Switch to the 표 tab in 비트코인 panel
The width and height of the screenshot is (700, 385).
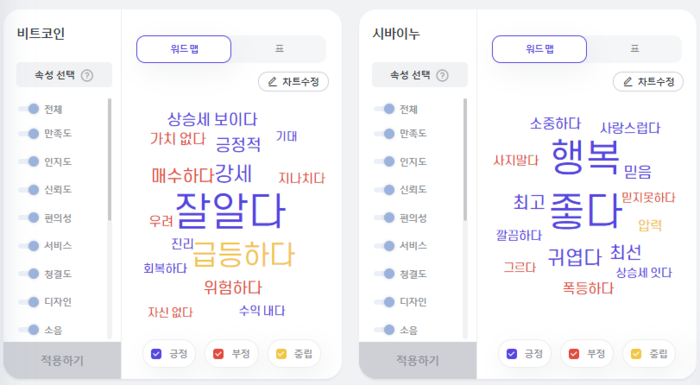[279, 49]
